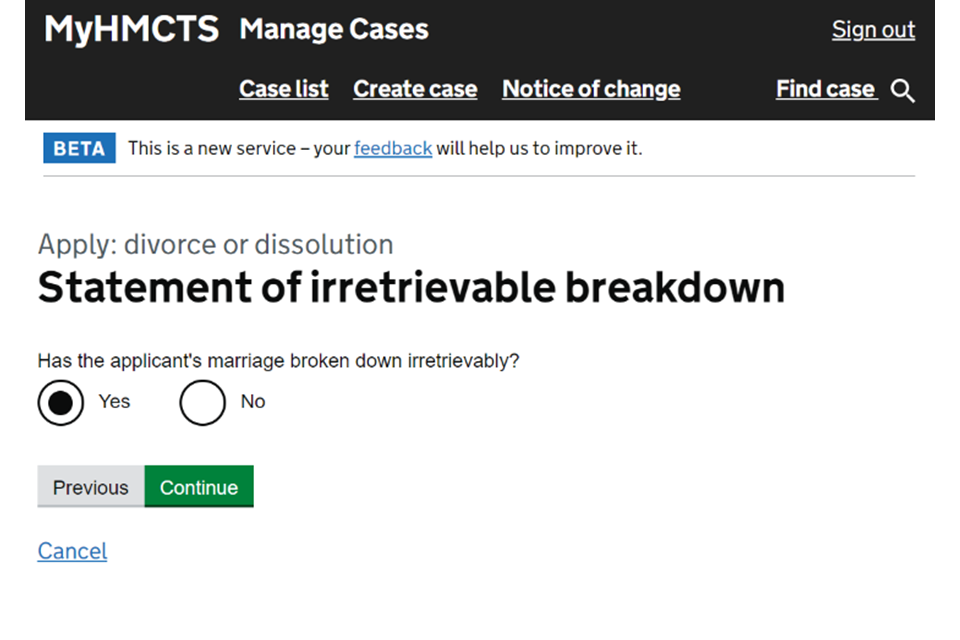Go to Create case
This screenshot has width=960, height=640.
click(x=415, y=89)
